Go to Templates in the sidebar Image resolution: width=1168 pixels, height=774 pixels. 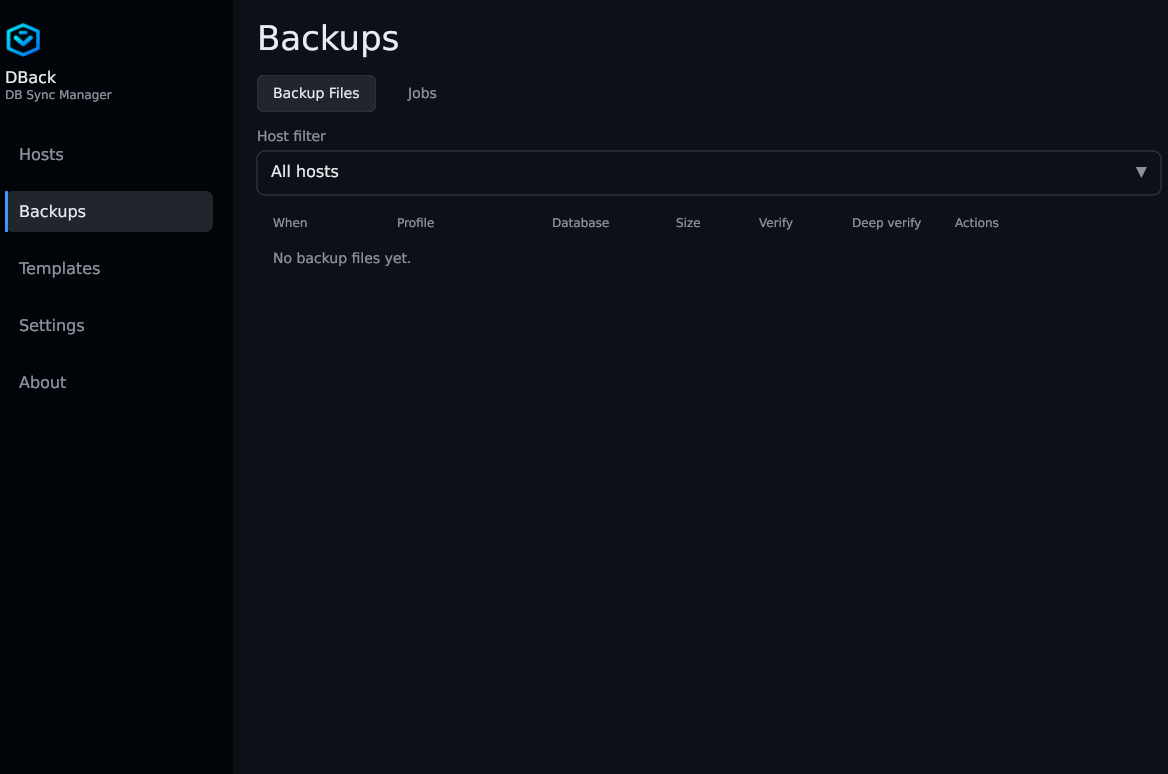[109, 268]
